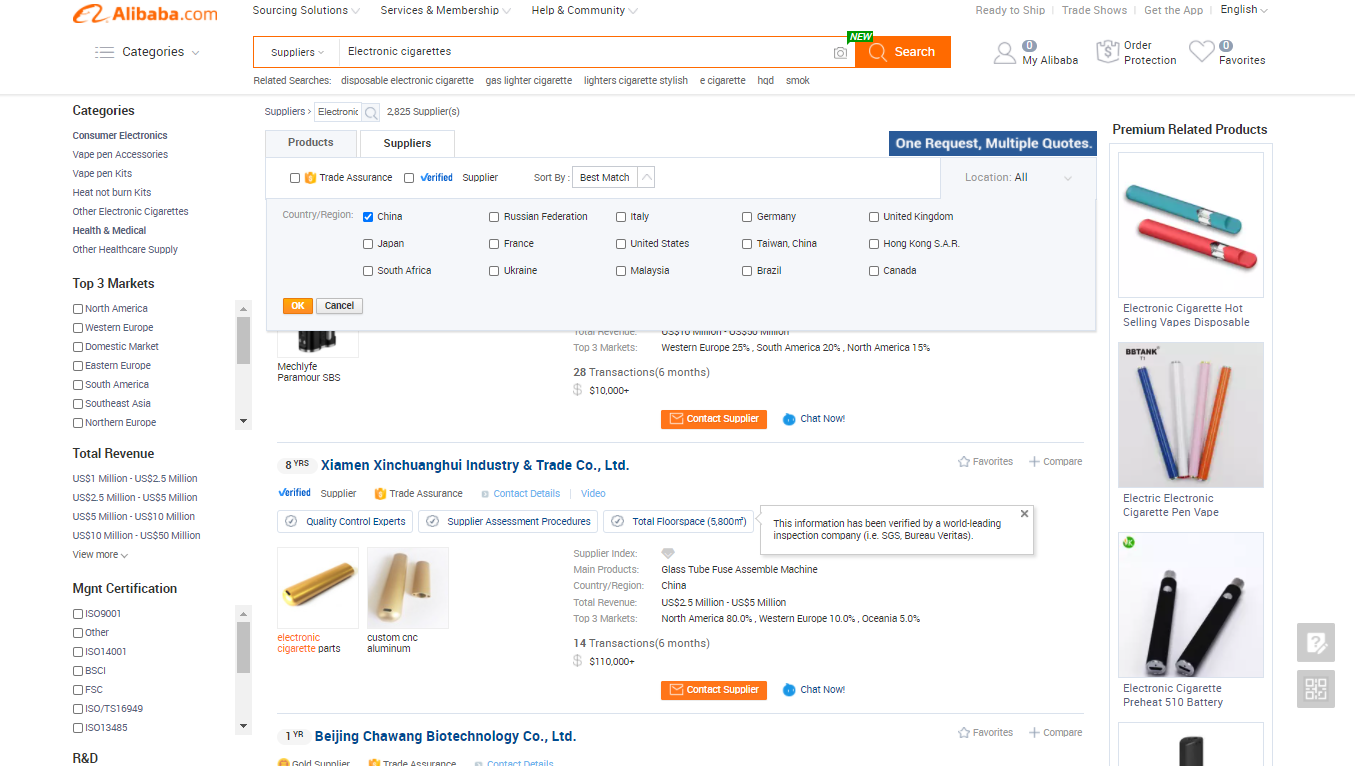Image resolution: width=1355 pixels, height=766 pixels.
Task: Check the Canada country checkbox
Action: click(x=874, y=271)
